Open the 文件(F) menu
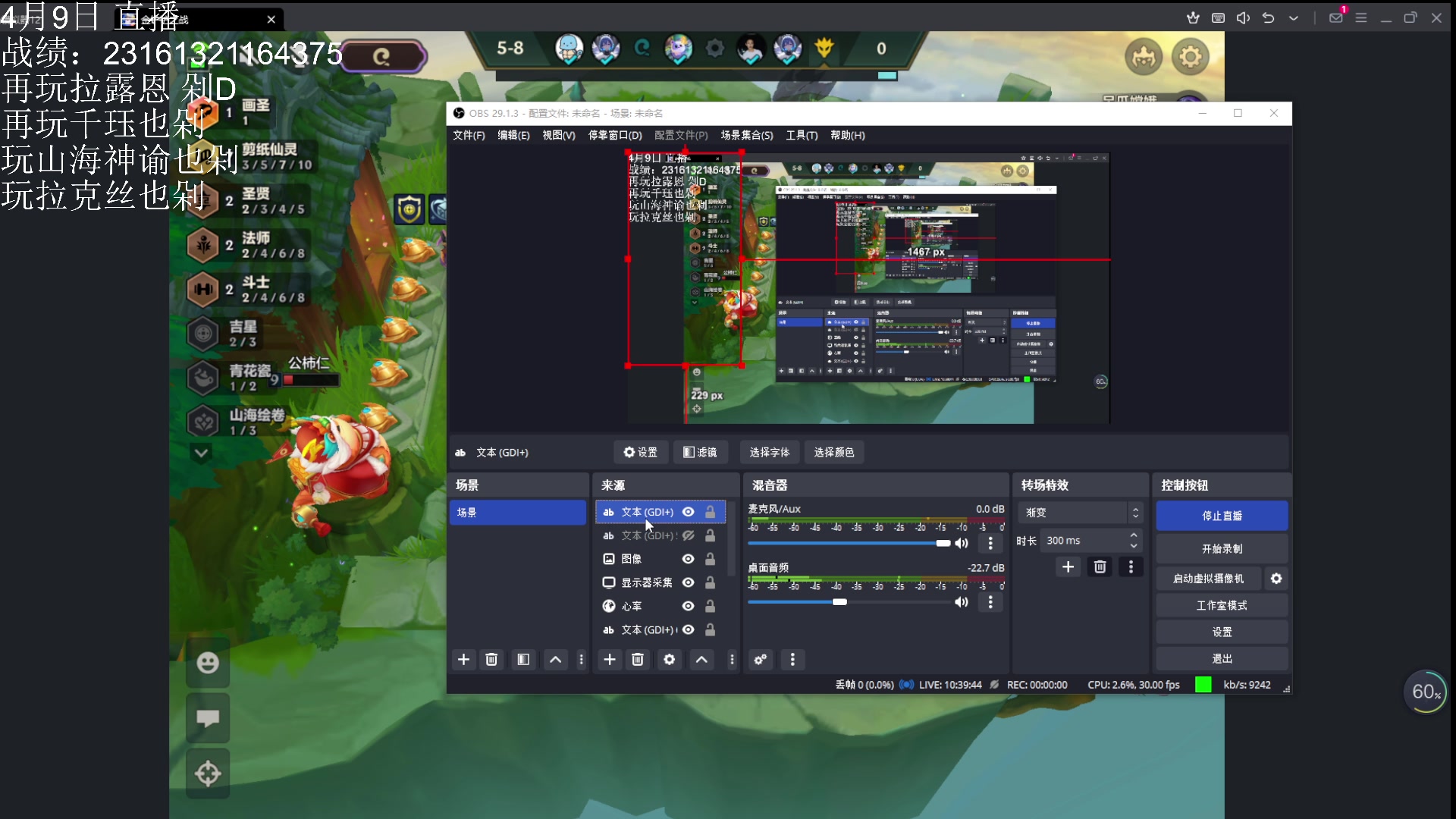 469,135
